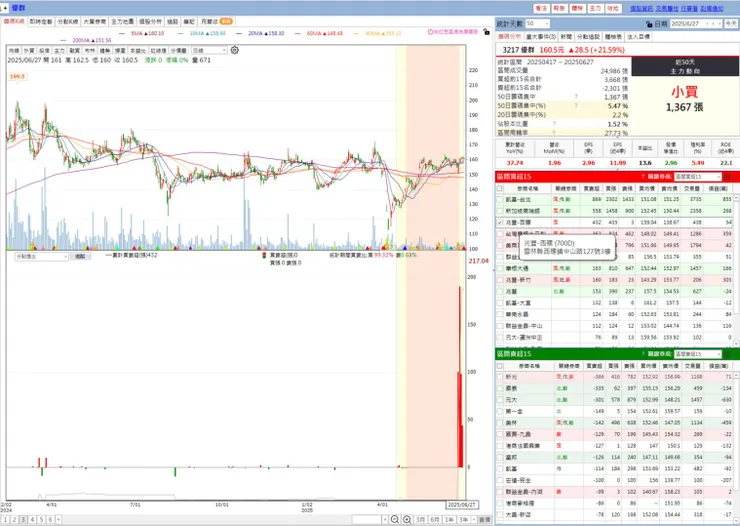Click 200MA legend line marker
740x526 pixels.
pyautogui.click(x=64, y=41)
